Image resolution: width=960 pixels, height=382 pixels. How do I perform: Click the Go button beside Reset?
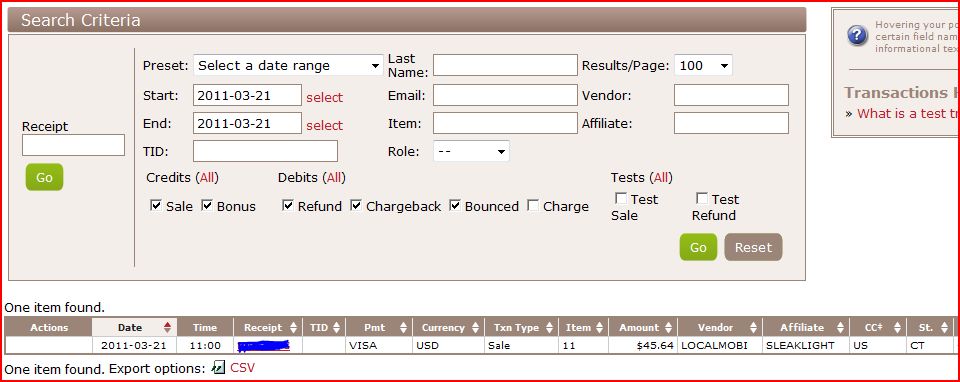tap(698, 247)
